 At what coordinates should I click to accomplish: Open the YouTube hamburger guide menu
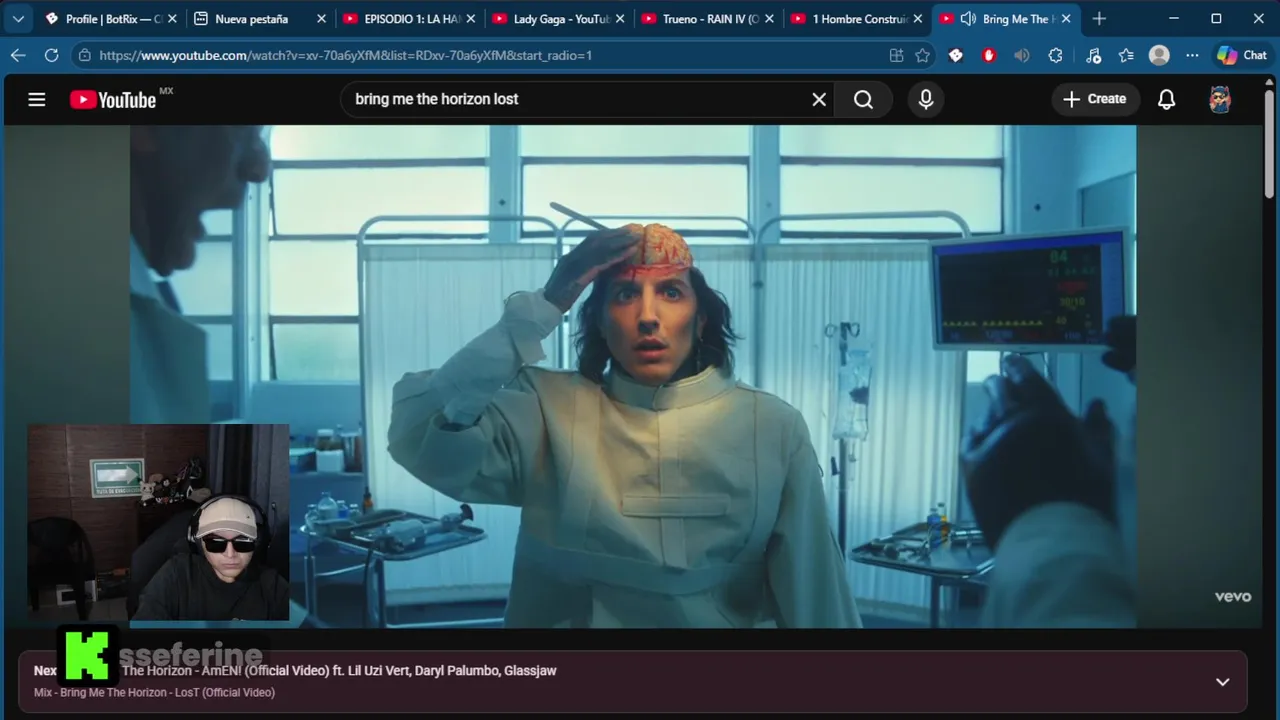click(x=37, y=99)
